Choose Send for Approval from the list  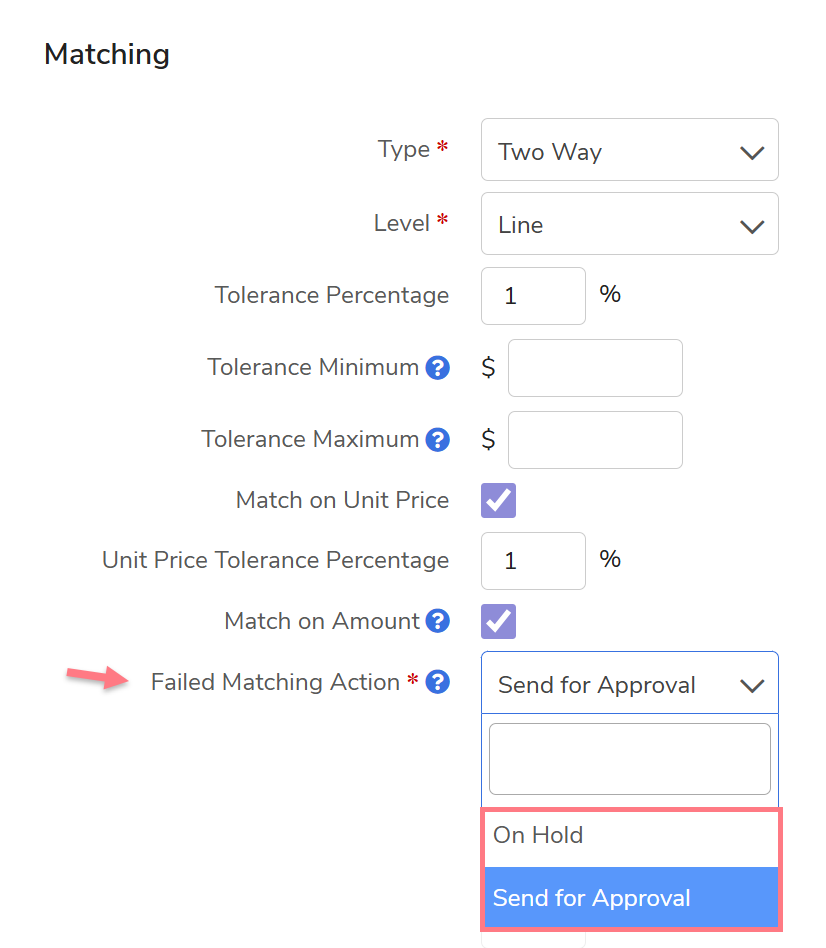pyautogui.click(x=630, y=898)
